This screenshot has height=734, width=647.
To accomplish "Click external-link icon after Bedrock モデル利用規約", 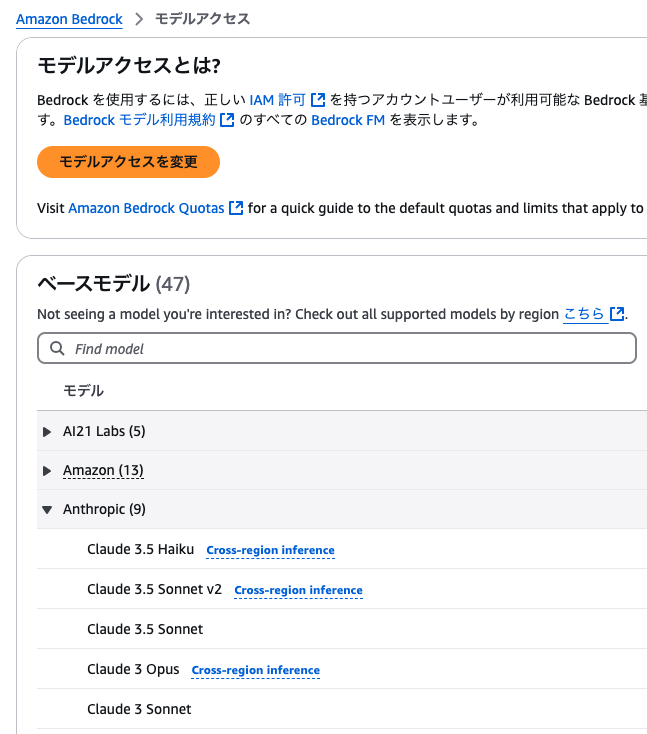I will (x=228, y=120).
